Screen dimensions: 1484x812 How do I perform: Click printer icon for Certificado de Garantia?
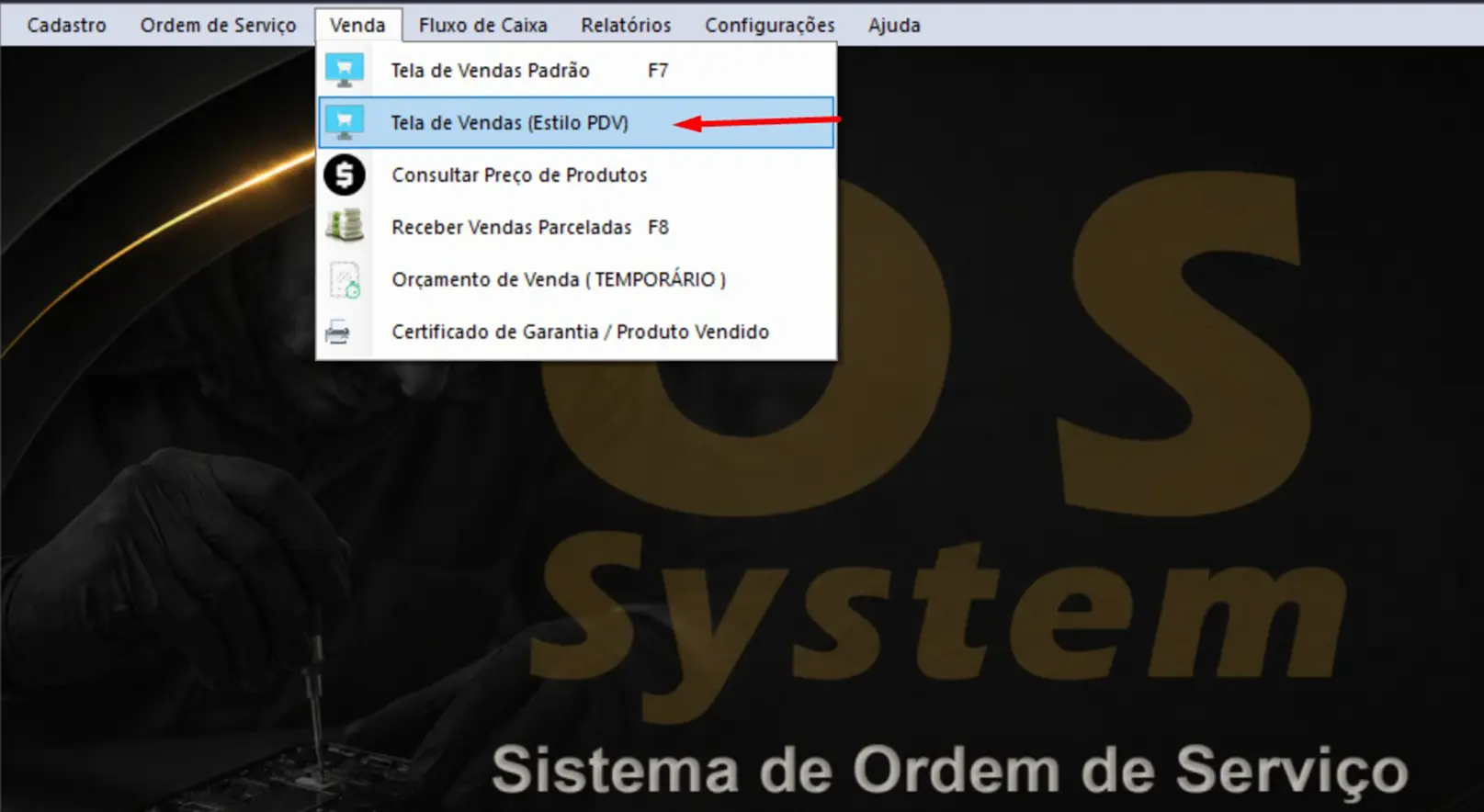pyautogui.click(x=338, y=332)
